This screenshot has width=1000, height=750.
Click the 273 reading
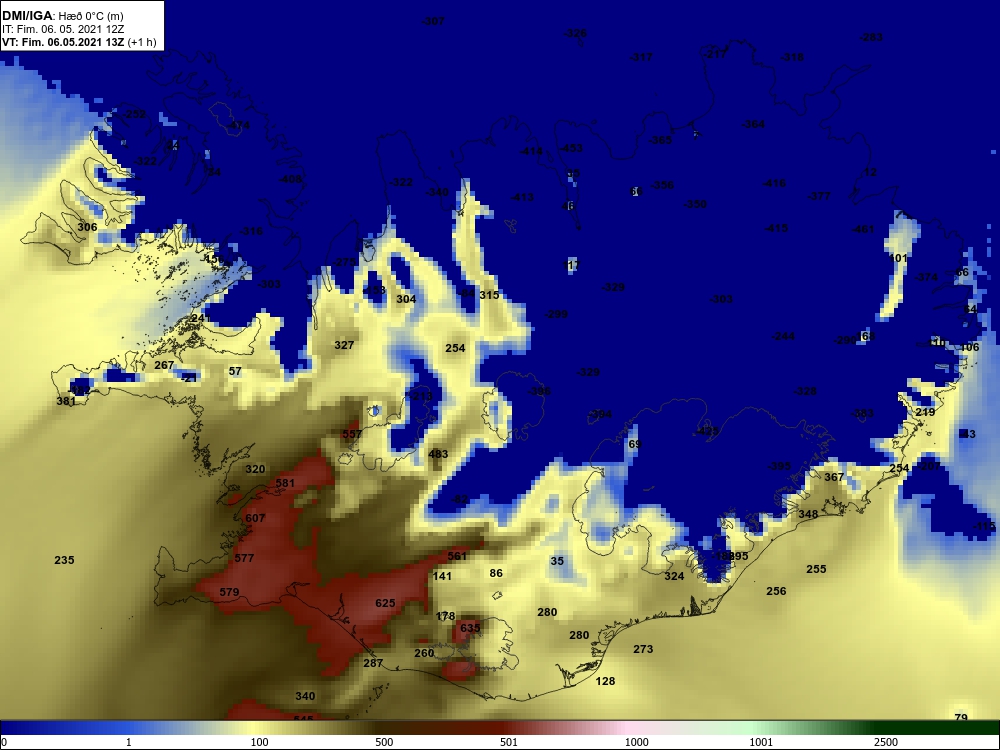643,649
